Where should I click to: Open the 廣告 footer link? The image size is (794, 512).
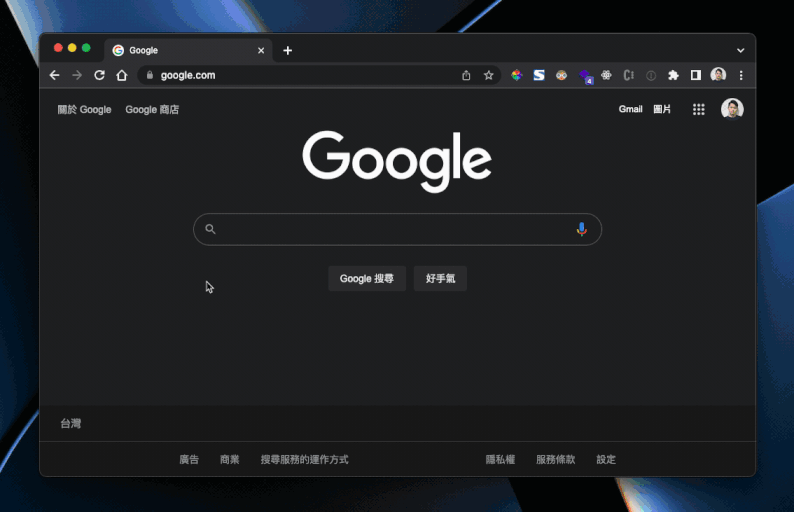pyautogui.click(x=189, y=459)
